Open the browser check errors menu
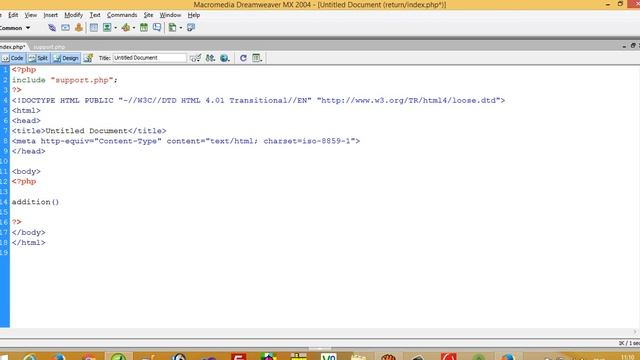640x360 pixels. (x=195, y=58)
